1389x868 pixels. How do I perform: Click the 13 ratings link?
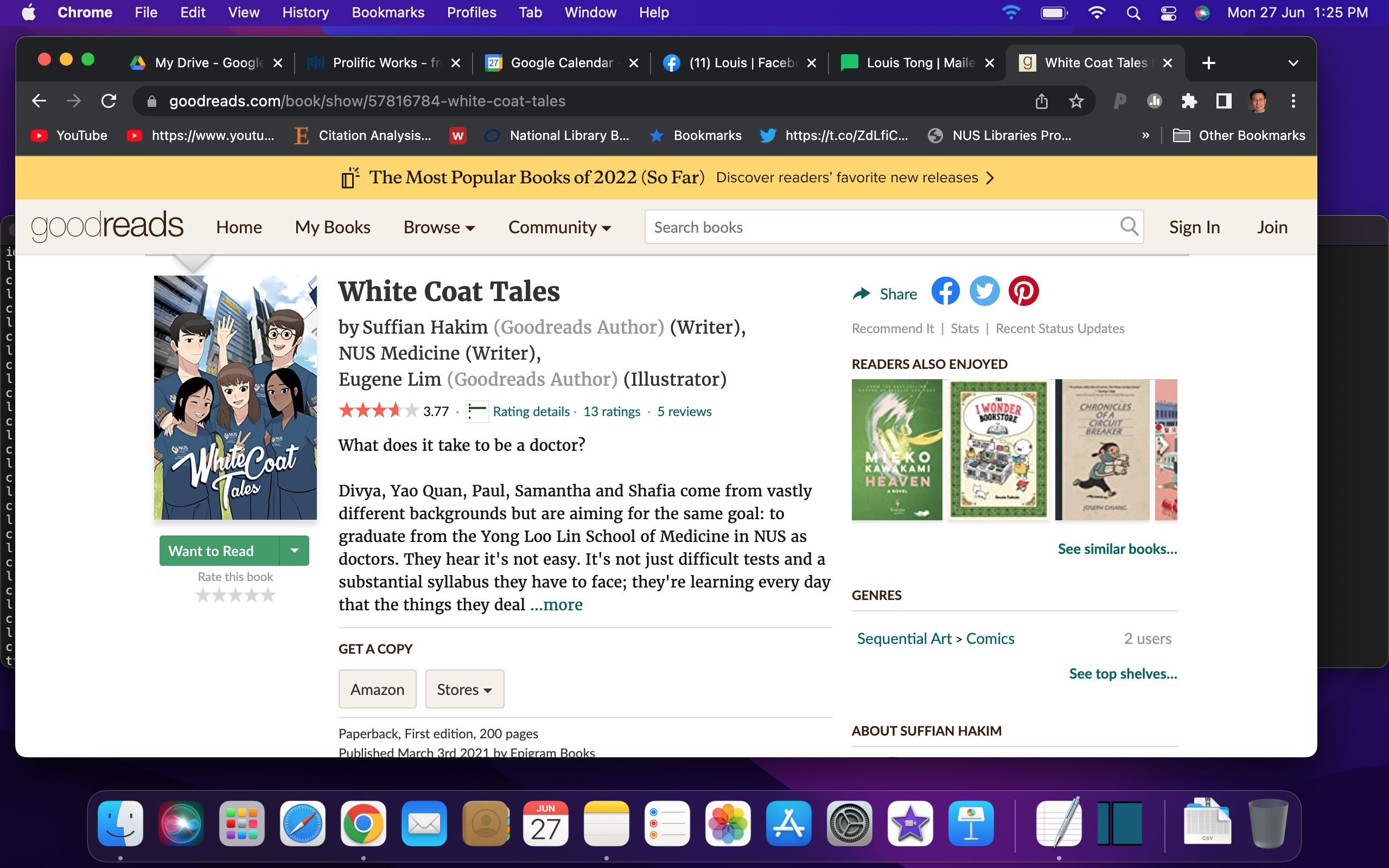(x=611, y=412)
